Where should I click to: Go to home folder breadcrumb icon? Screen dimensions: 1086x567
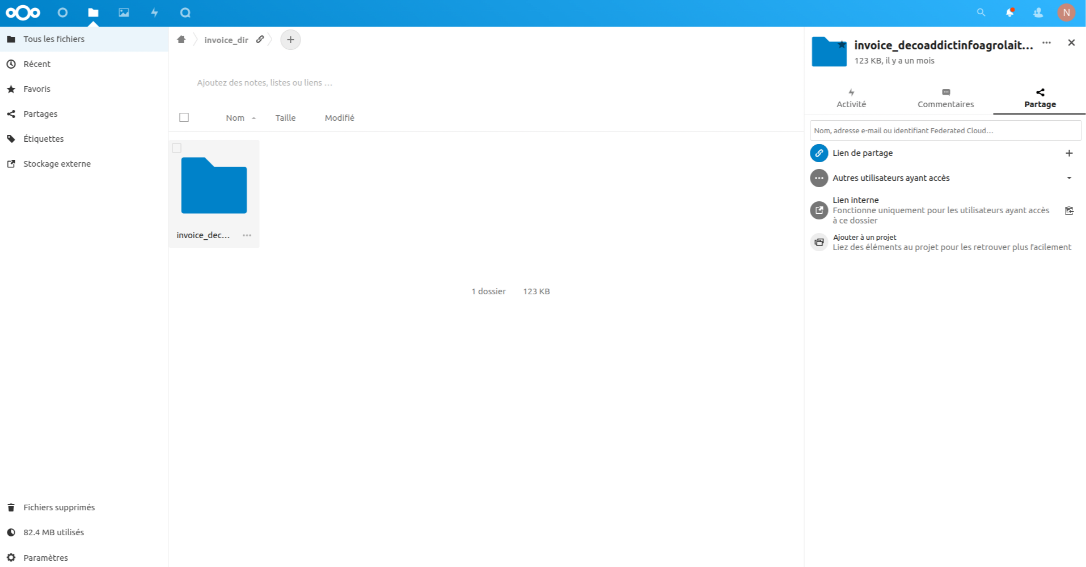point(181,39)
